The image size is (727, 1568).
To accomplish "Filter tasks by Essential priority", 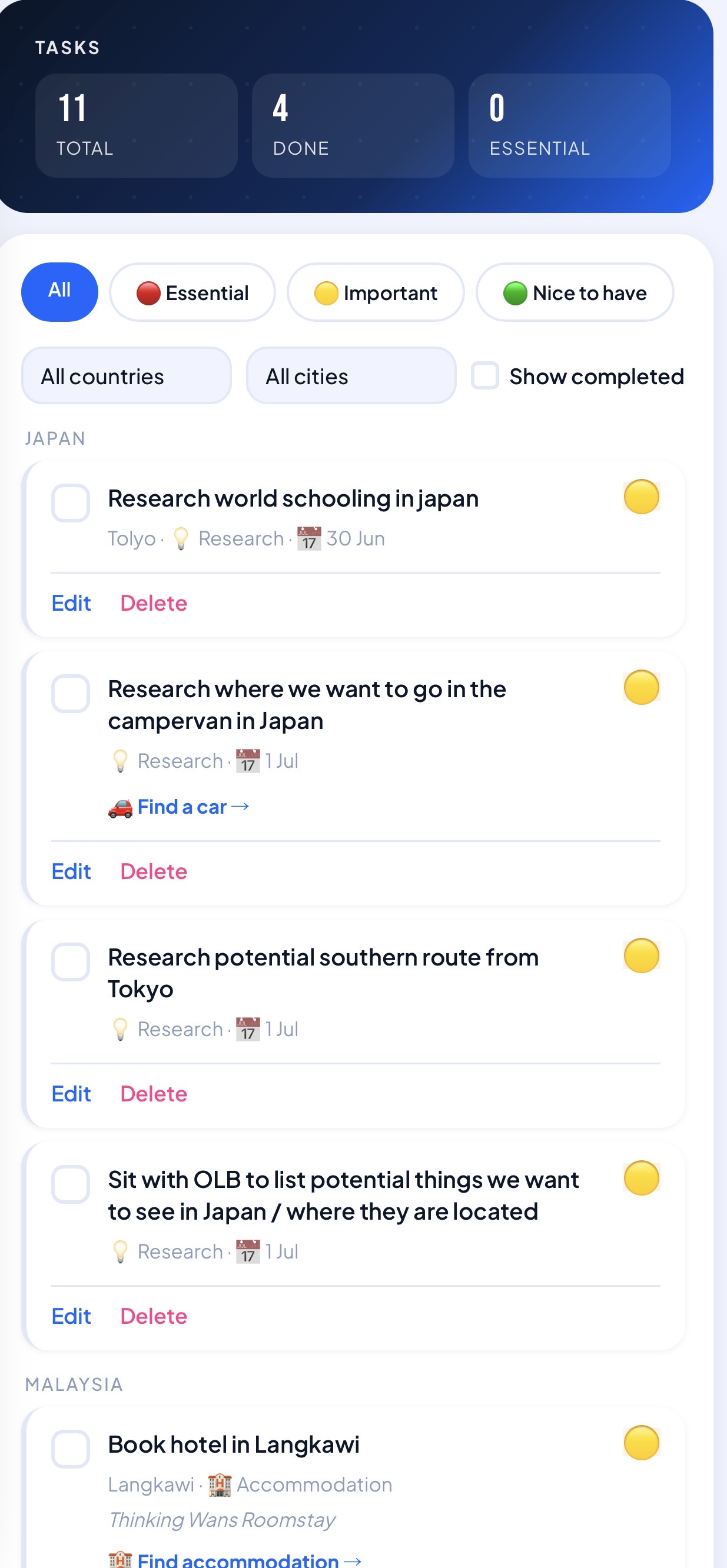I will coord(192,292).
